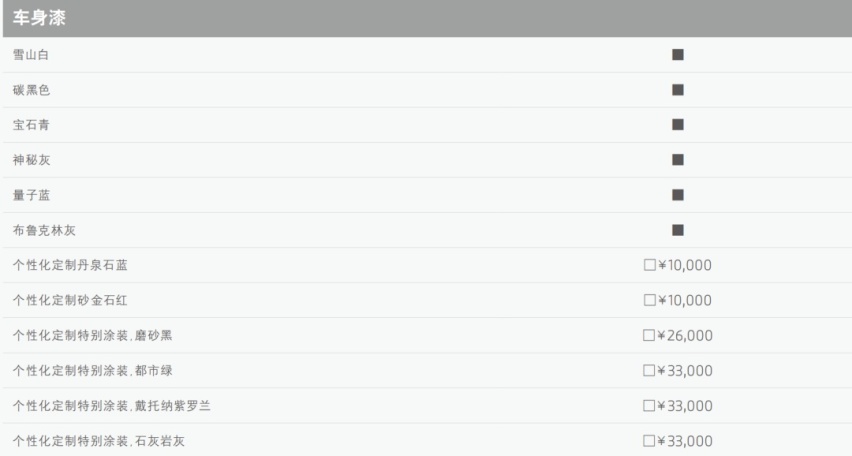The width and height of the screenshot is (852, 456).
Task: Click the 个性化定制特别涂装,都市绿 label
Action: coord(92,371)
